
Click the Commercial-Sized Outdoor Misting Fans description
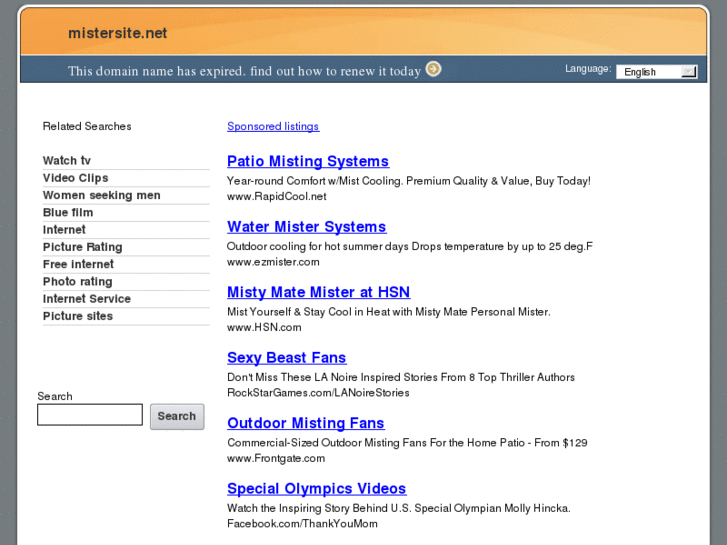(x=407, y=442)
